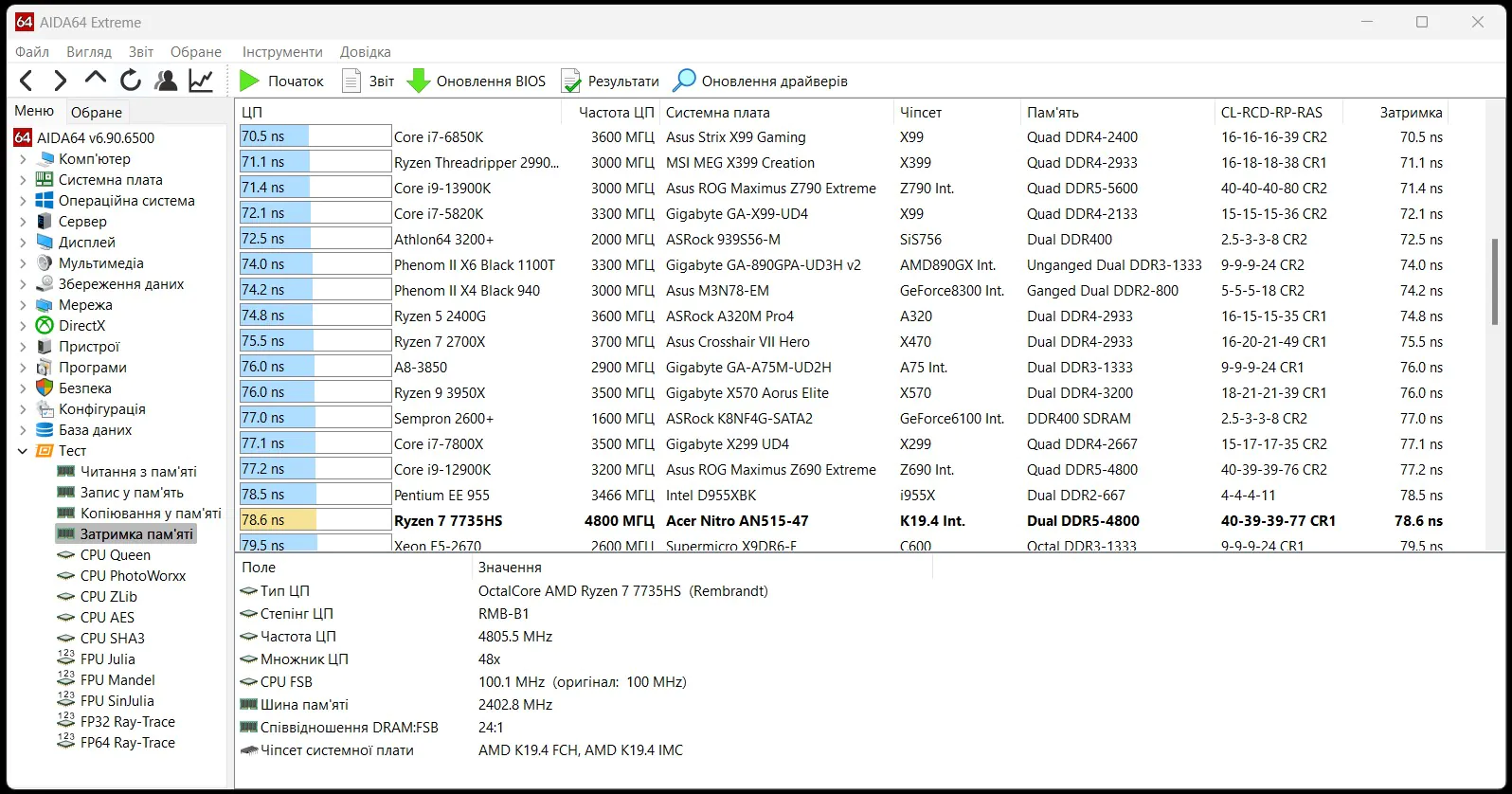Click the FP32 Ray-Trace 123 icon
The image size is (1512, 794).
click(x=65, y=721)
